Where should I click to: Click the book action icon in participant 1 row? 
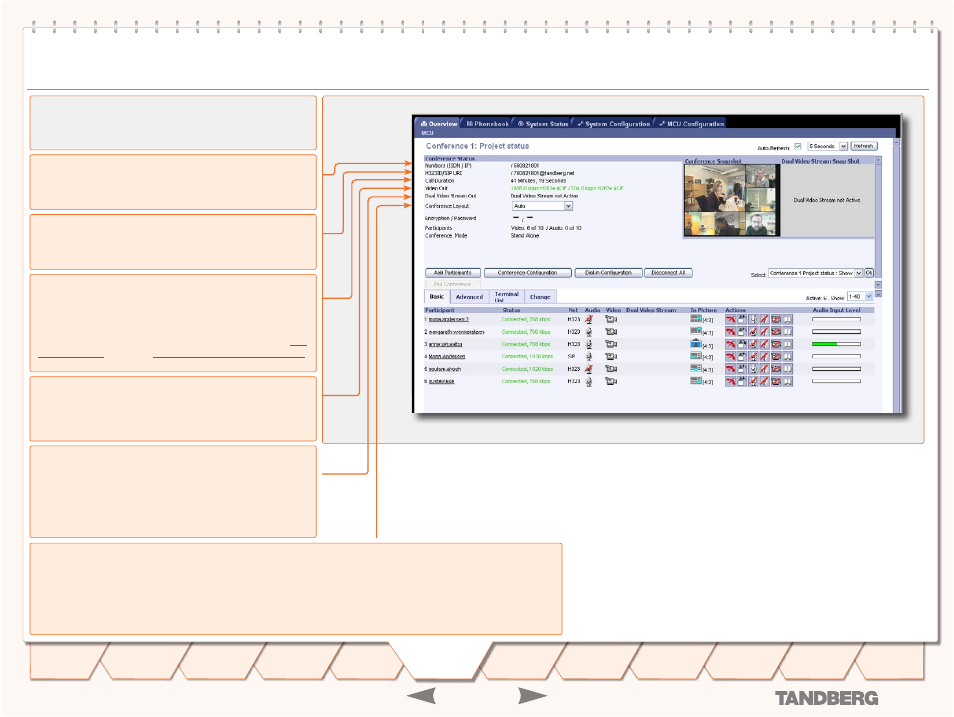(787, 319)
